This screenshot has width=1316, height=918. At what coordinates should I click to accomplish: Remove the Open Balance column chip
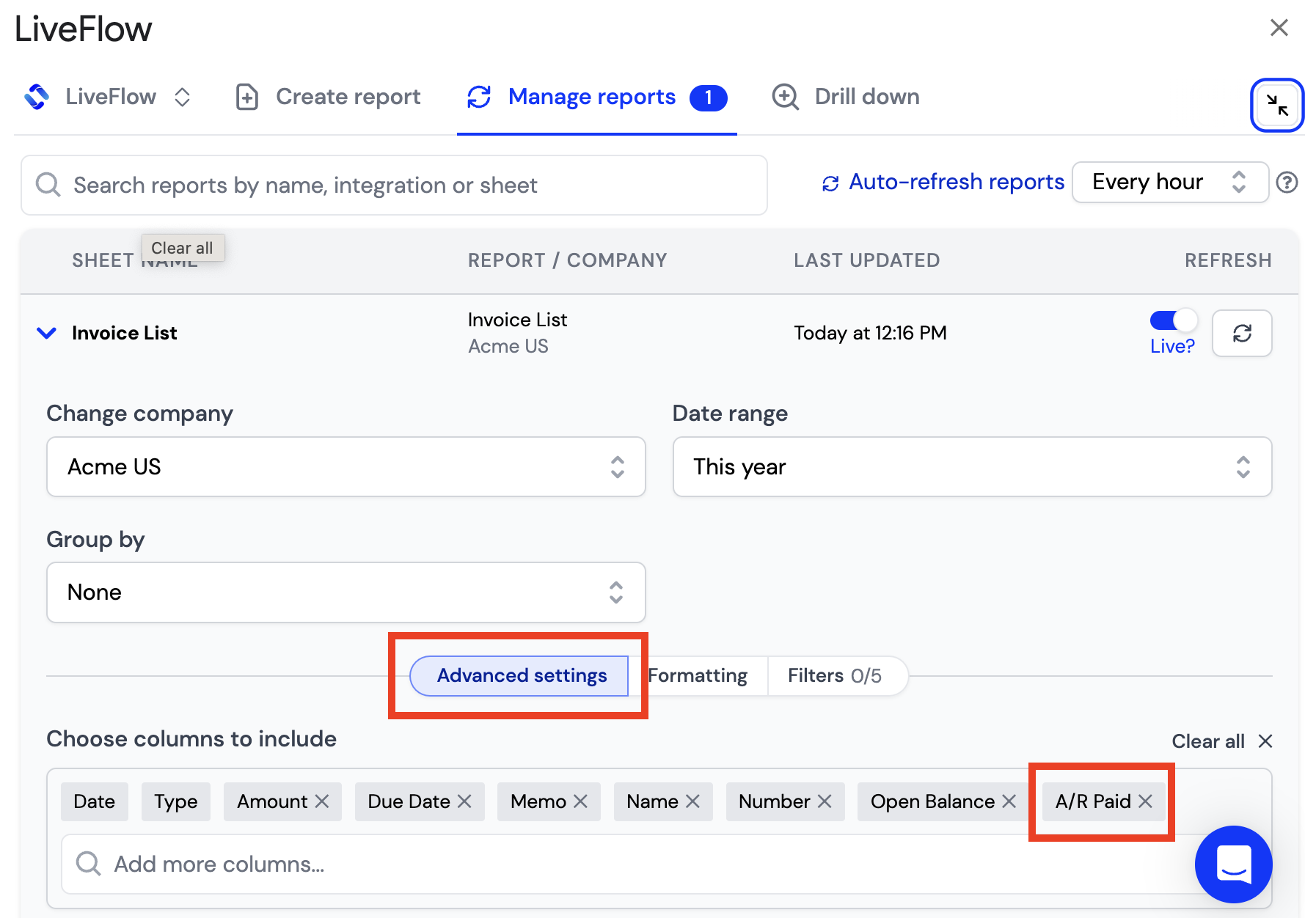click(1009, 801)
